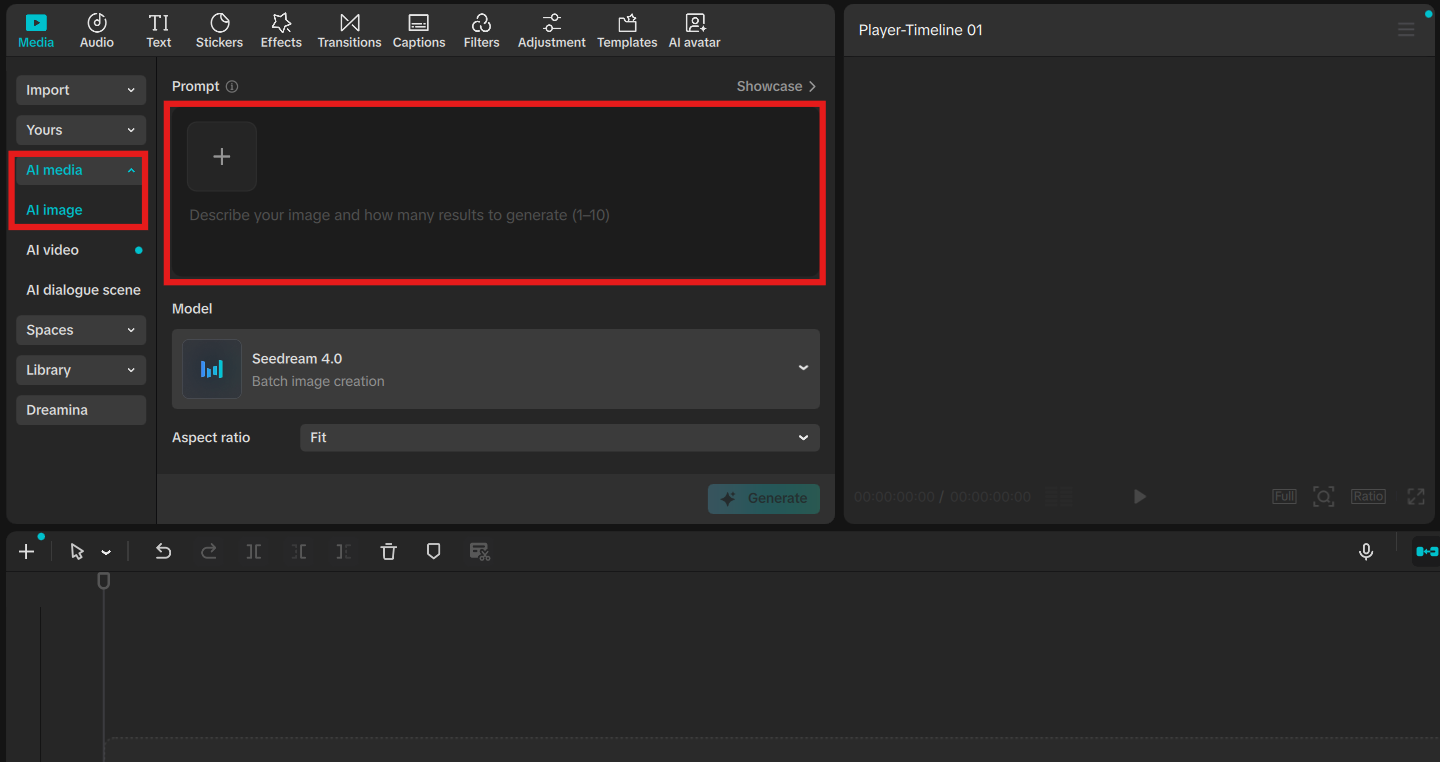Toggle the timeline magnet snapping button
The width and height of the screenshot is (1440, 762).
tap(1427, 551)
